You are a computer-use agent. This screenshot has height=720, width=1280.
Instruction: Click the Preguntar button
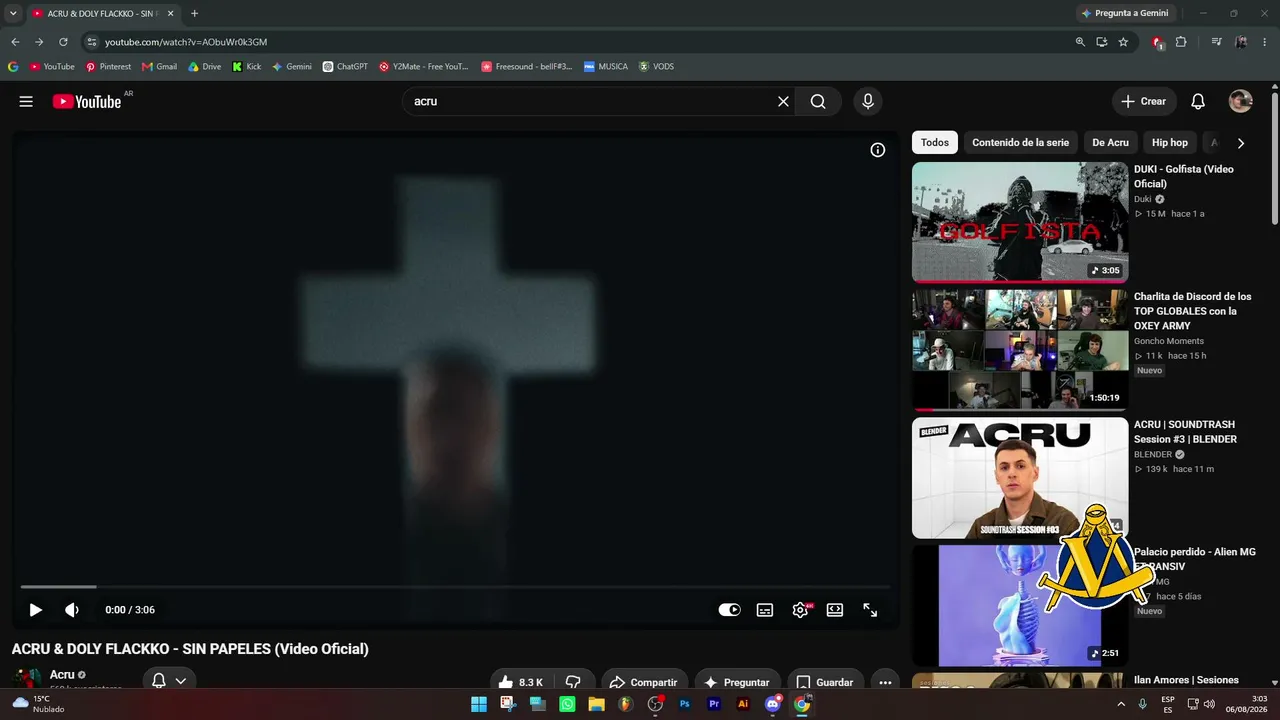(x=738, y=682)
